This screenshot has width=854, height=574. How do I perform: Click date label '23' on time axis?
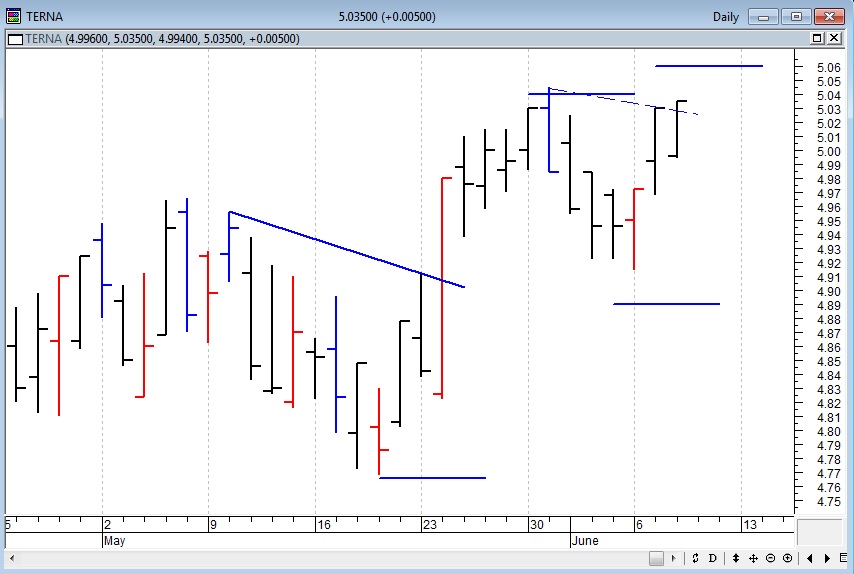click(430, 524)
